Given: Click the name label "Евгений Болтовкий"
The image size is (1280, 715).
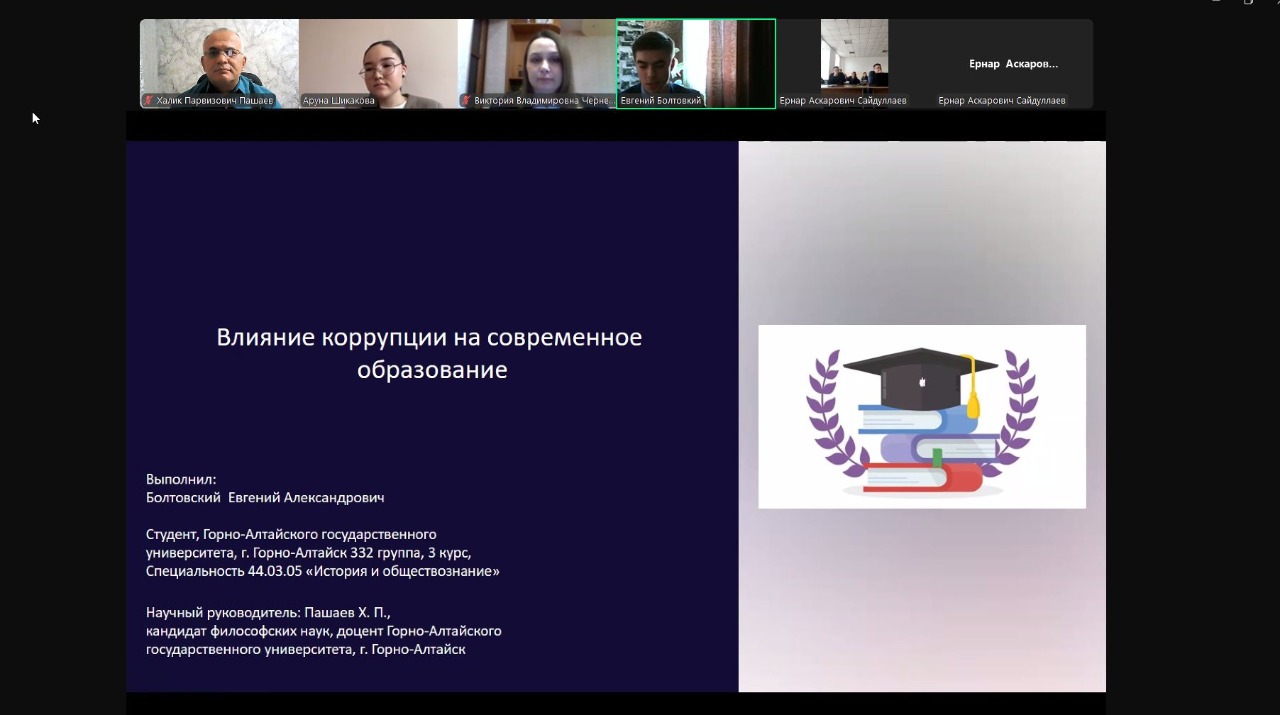Looking at the screenshot, I should coord(660,101).
